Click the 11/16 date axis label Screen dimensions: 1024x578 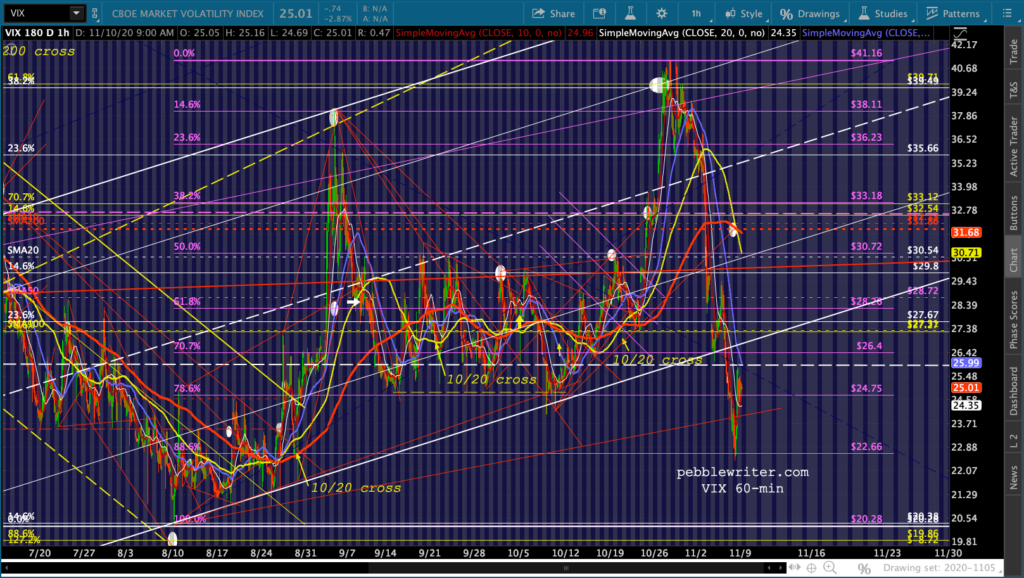pos(812,553)
